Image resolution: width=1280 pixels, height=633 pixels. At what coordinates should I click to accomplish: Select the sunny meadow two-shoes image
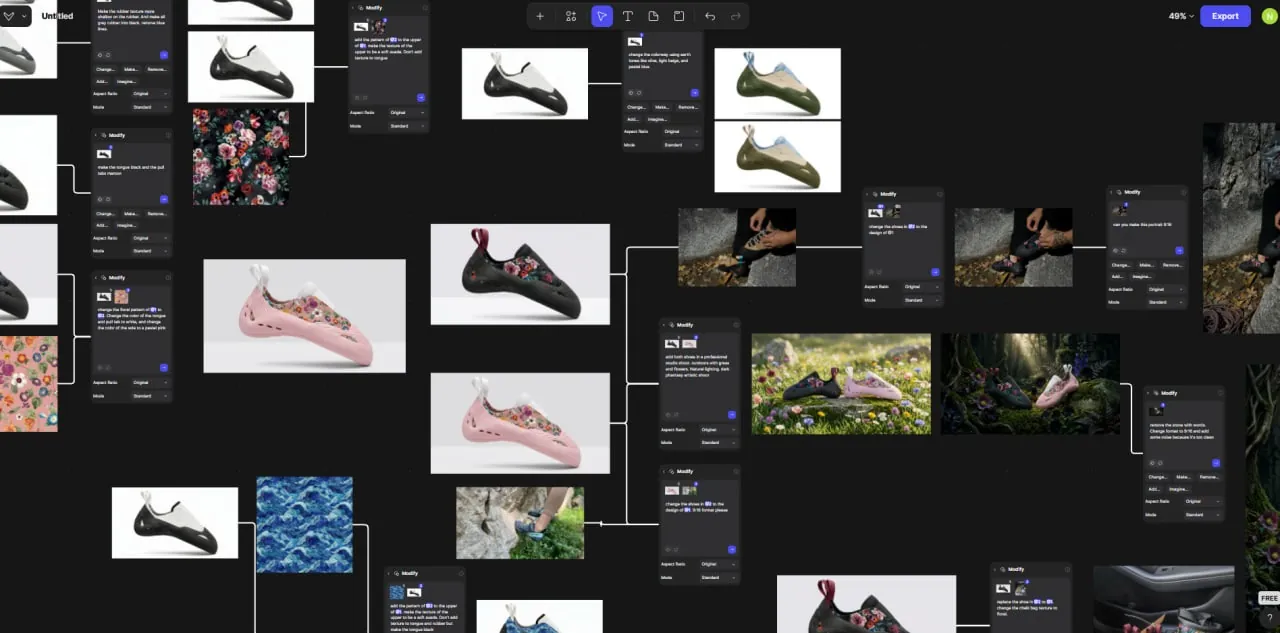tap(841, 384)
